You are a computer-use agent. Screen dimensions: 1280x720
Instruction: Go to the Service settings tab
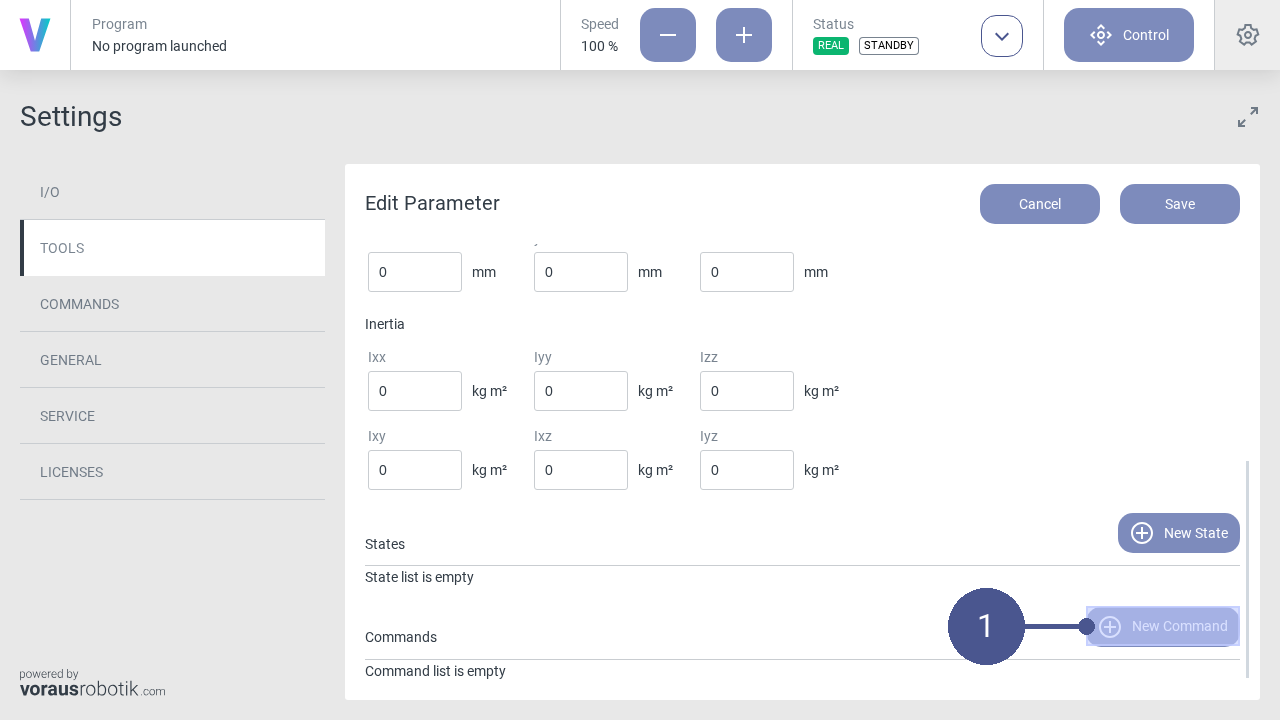172,416
